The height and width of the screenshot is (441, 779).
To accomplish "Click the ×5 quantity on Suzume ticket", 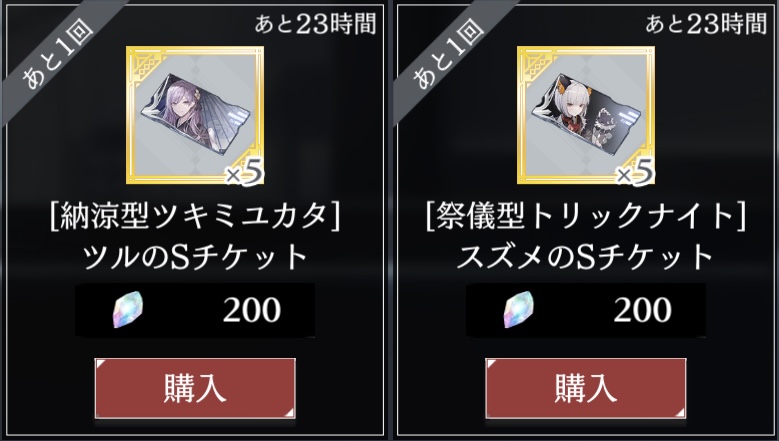I will pyautogui.click(x=635, y=173).
